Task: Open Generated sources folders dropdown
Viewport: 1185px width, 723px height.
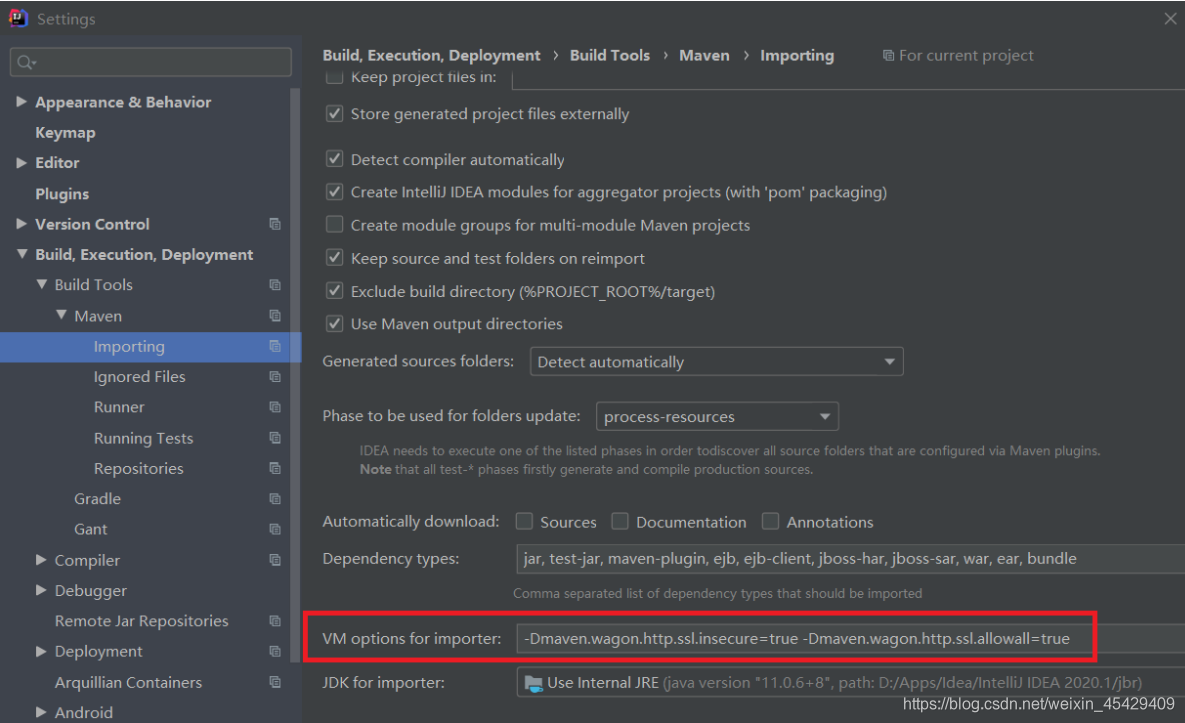Action: point(716,362)
